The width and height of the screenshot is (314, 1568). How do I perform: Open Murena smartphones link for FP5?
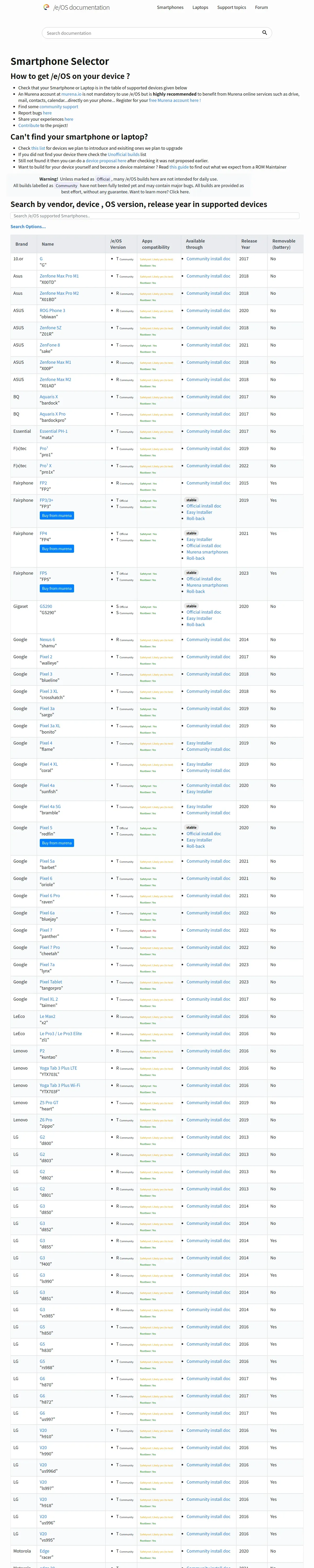pos(207,585)
